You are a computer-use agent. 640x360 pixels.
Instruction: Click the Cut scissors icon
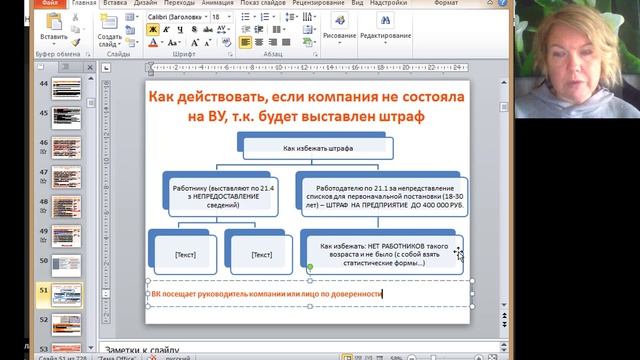[76, 17]
